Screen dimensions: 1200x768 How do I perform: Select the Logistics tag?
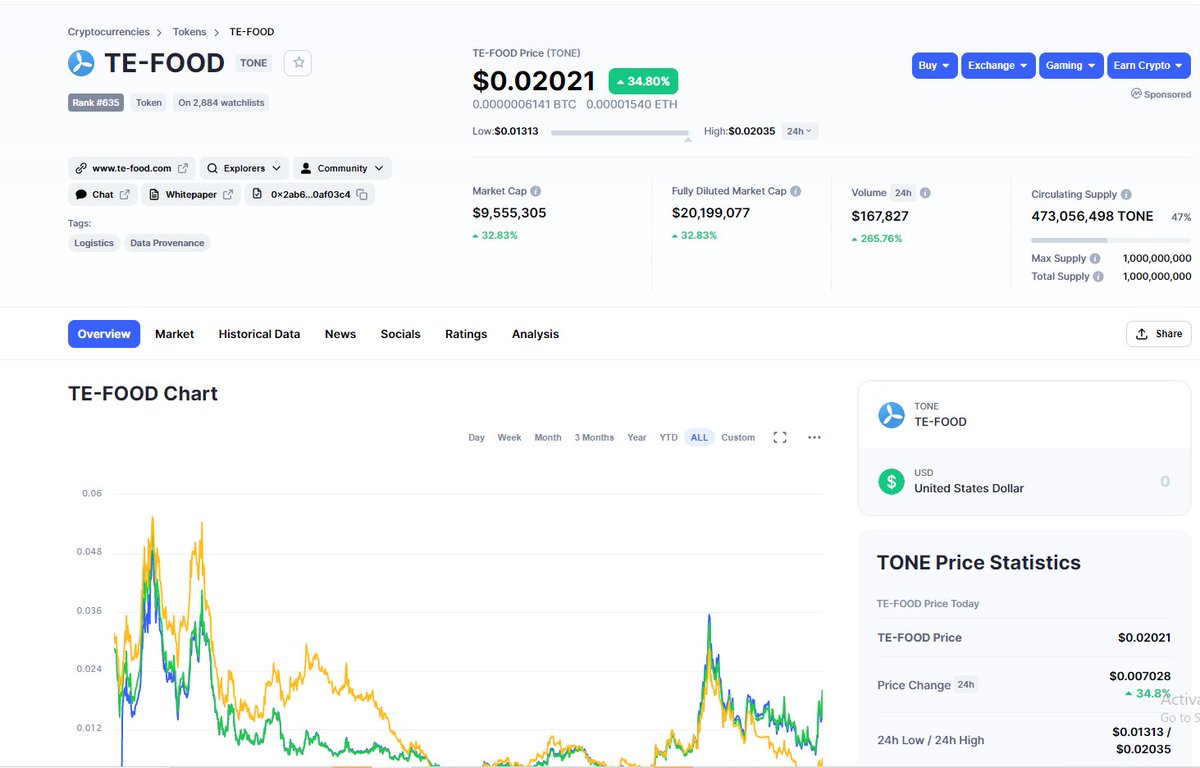coord(94,243)
